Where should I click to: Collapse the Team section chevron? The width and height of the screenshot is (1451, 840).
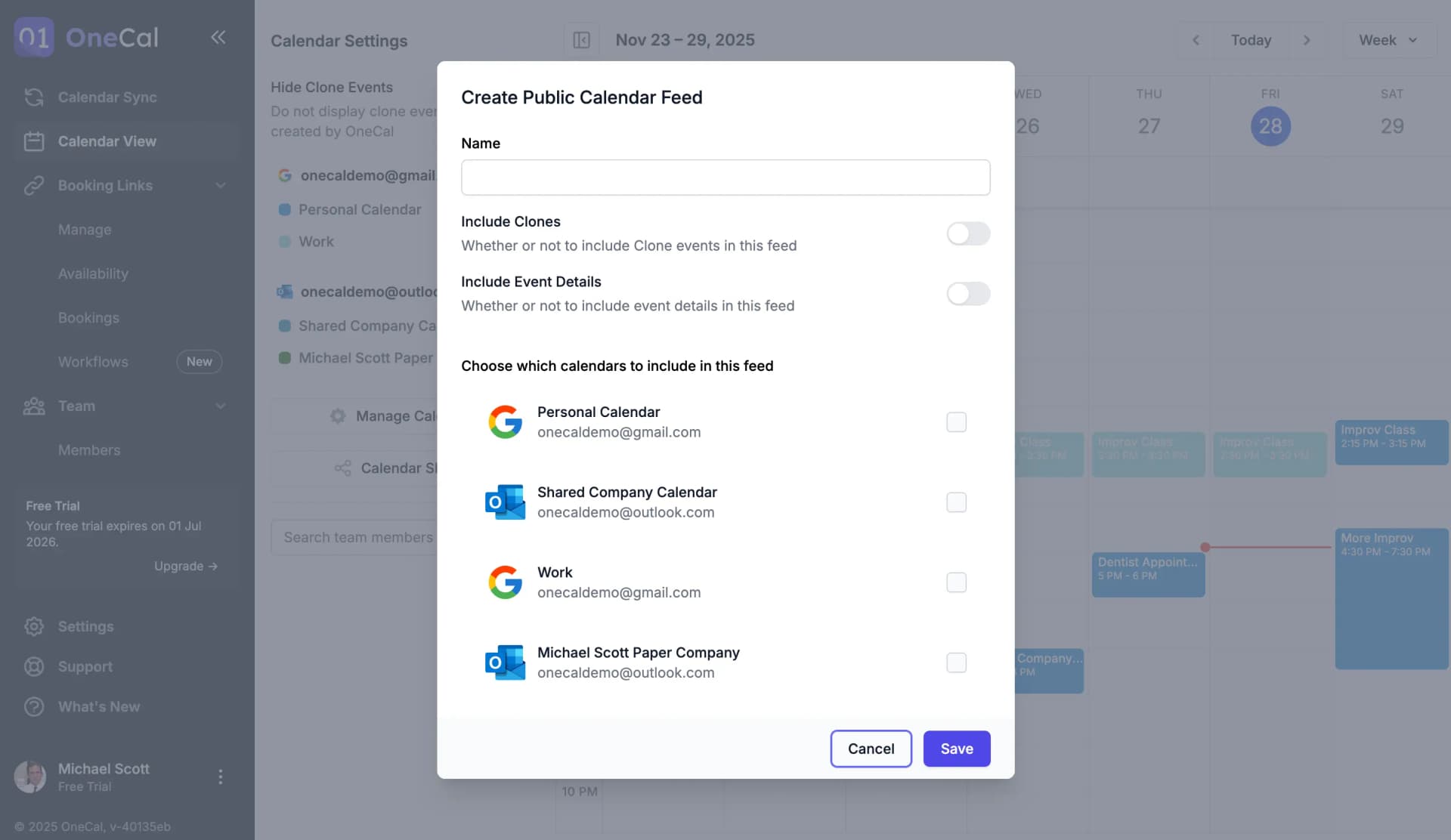pos(220,406)
